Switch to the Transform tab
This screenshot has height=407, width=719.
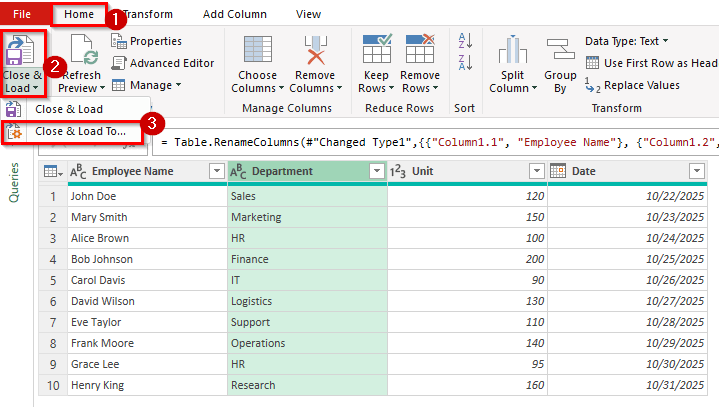[148, 14]
